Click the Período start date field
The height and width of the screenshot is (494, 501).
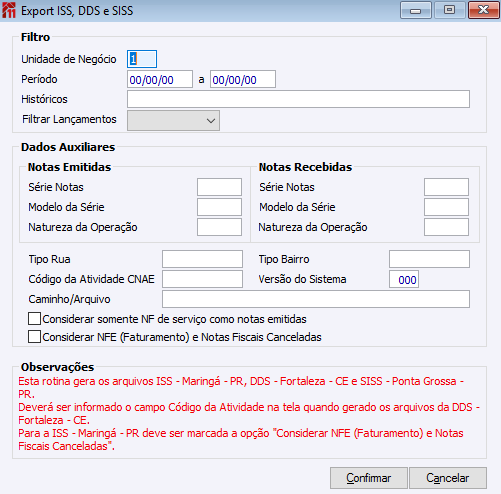click(x=160, y=79)
